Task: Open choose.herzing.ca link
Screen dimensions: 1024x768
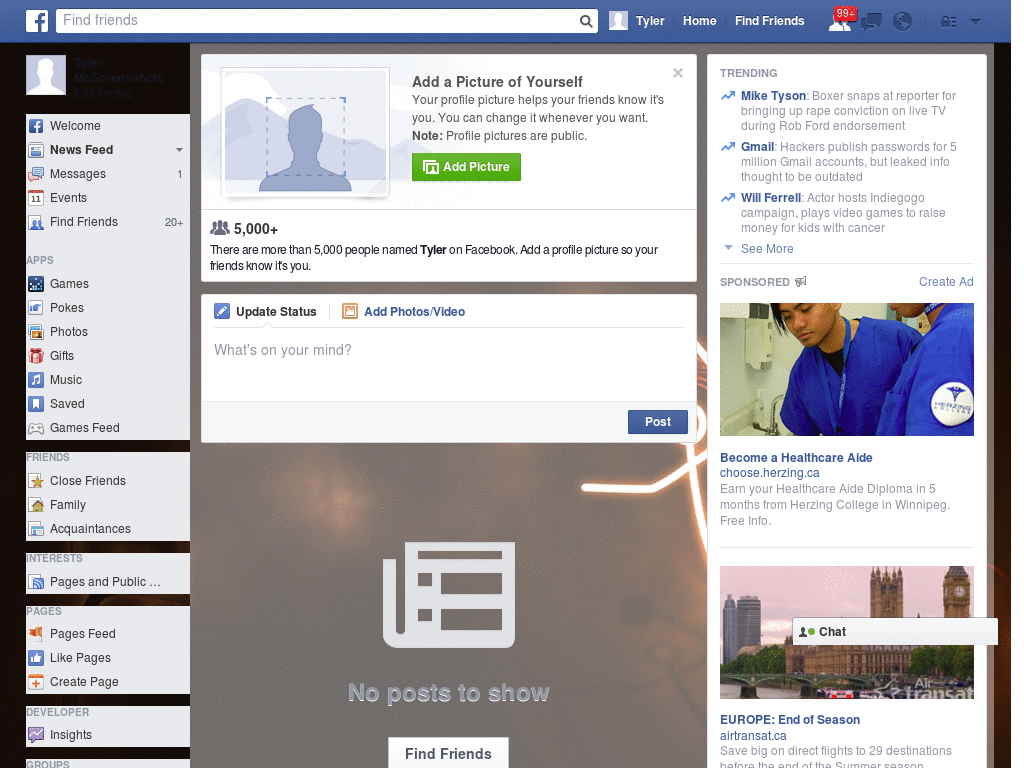Action: [x=769, y=473]
